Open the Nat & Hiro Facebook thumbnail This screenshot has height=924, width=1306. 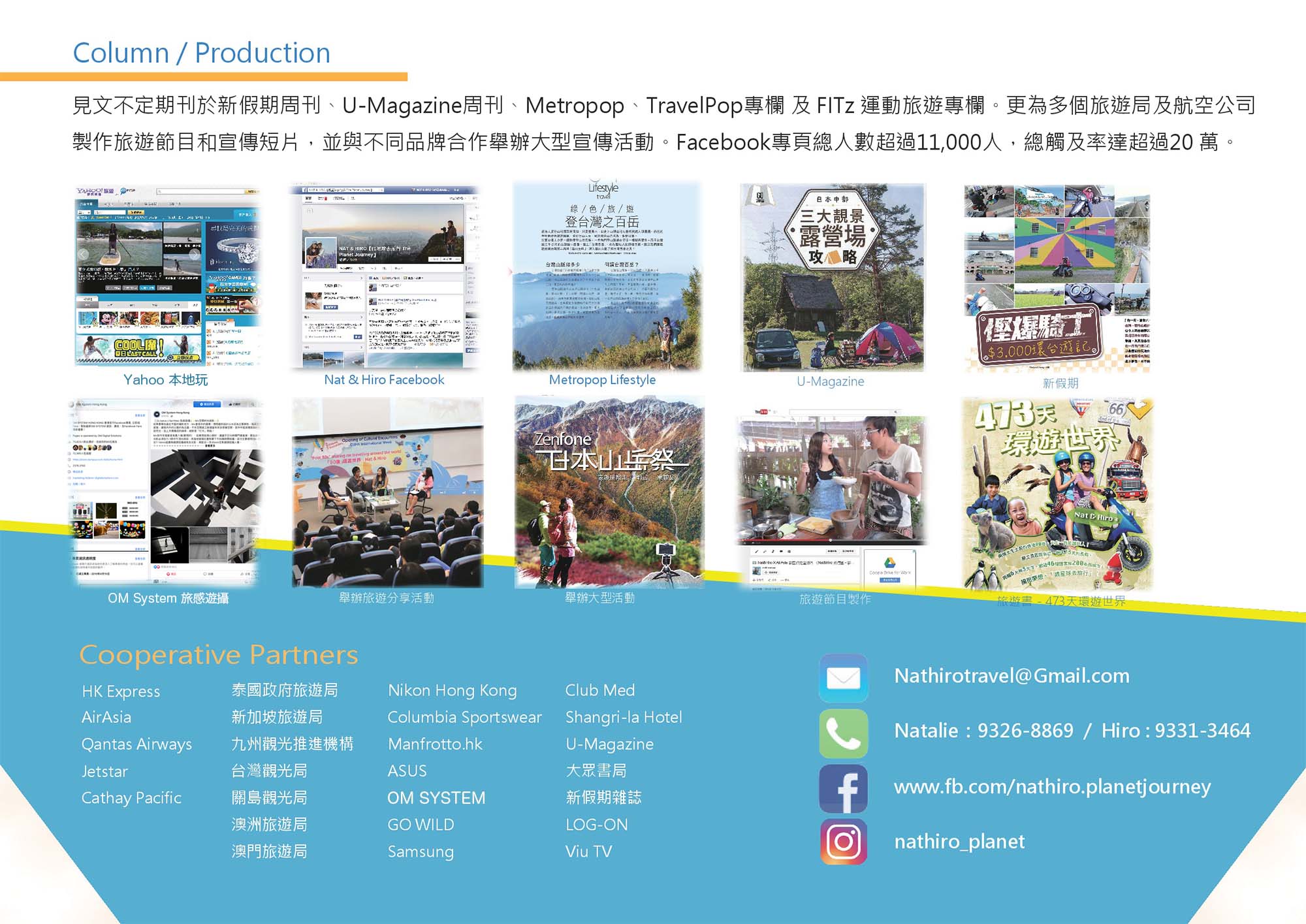[x=385, y=277]
